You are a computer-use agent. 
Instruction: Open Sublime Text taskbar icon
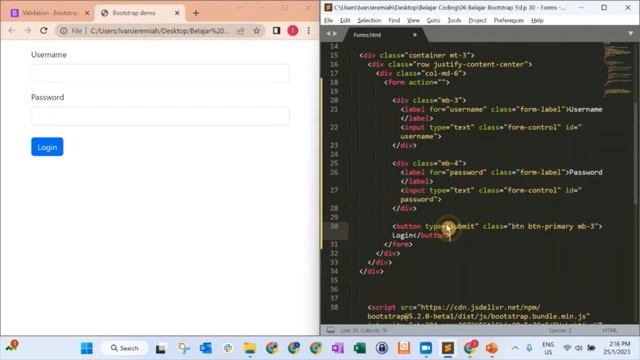448,348
